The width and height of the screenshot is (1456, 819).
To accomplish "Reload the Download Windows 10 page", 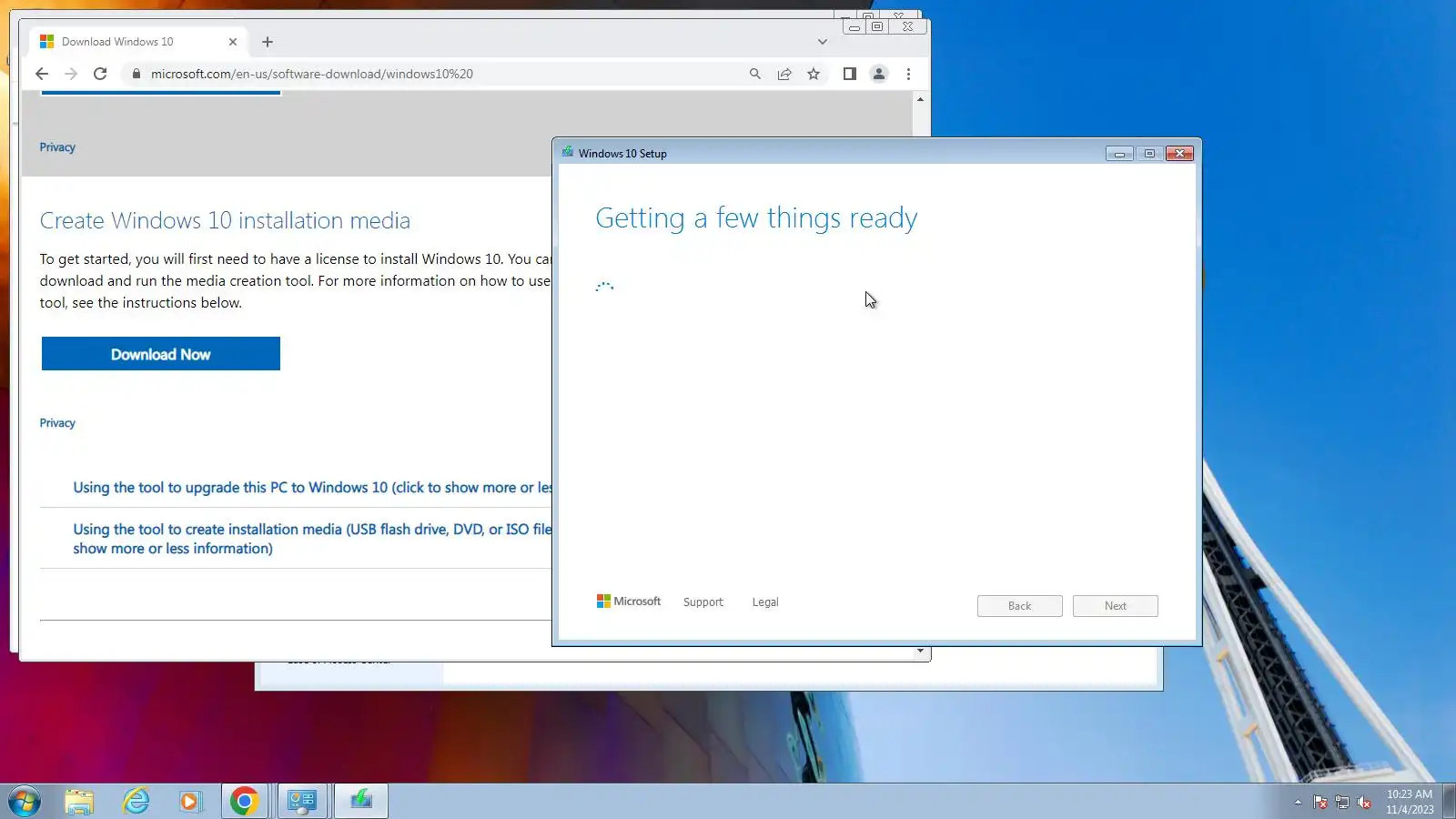I will coord(100,74).
